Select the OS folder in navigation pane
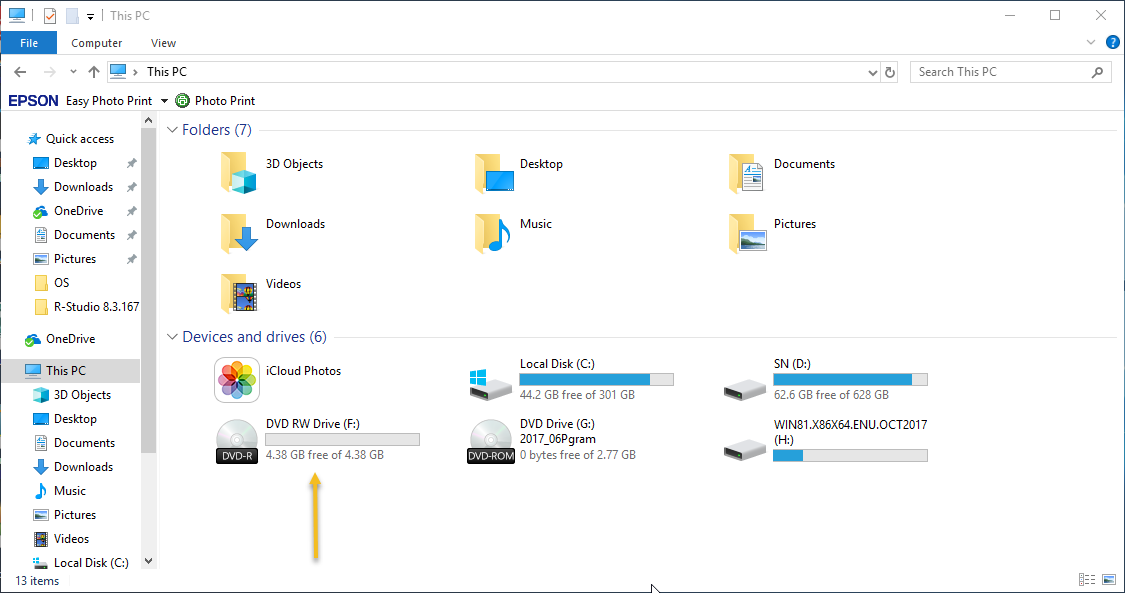1125x593 pixels. (62, 283)
